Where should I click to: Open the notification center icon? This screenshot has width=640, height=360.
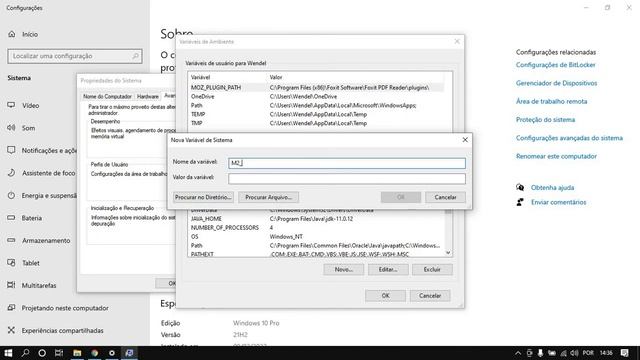(x=624, y=353)
